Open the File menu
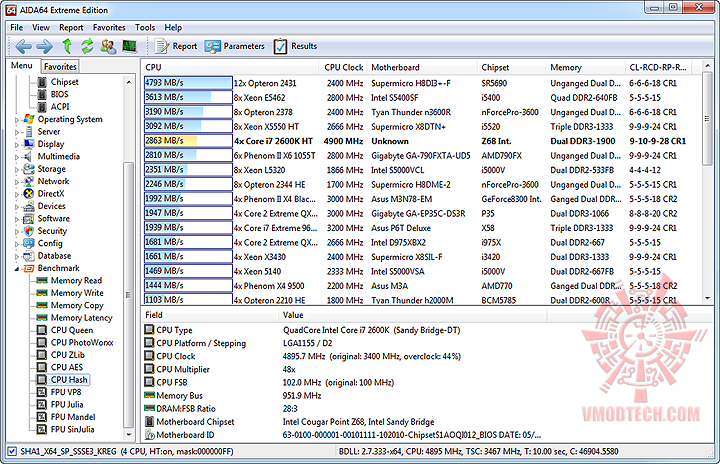Image resolution: width=720 pixels, height=464 pixels. click(x=17, y=28)
